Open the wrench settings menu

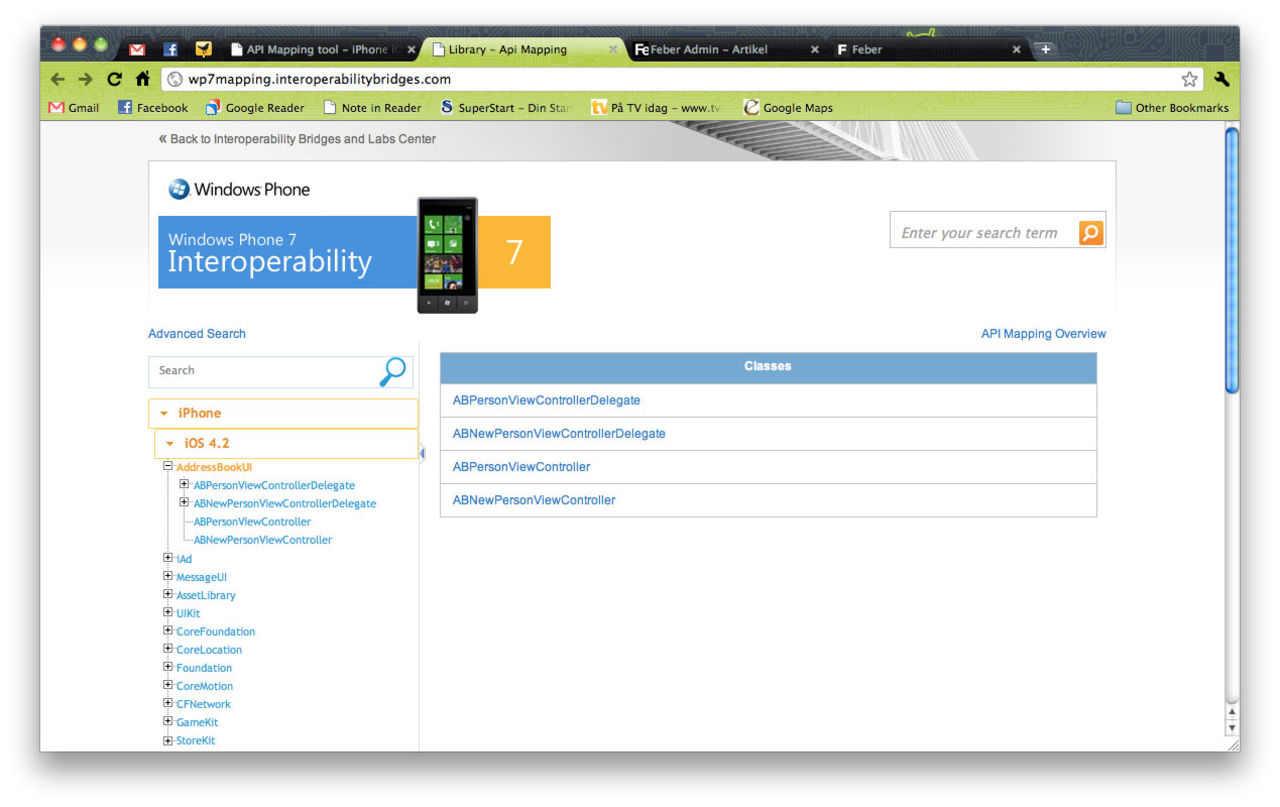point(1221,79)
